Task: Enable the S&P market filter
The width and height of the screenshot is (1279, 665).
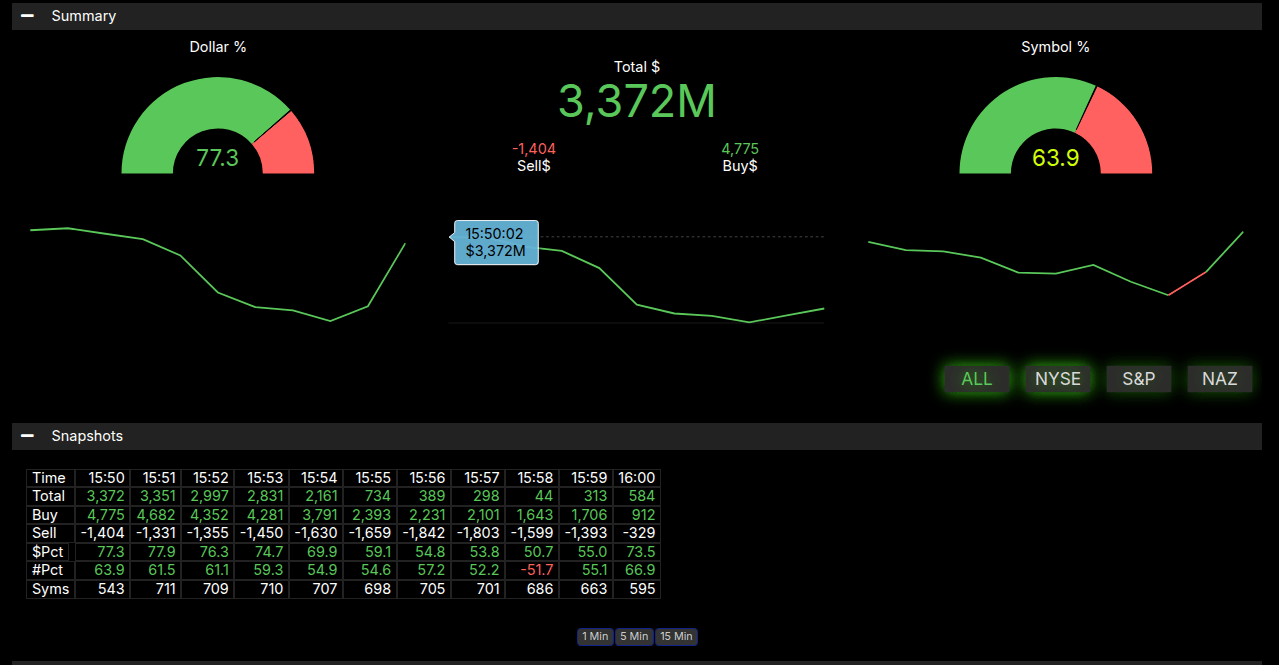Action: point(1138,379)
